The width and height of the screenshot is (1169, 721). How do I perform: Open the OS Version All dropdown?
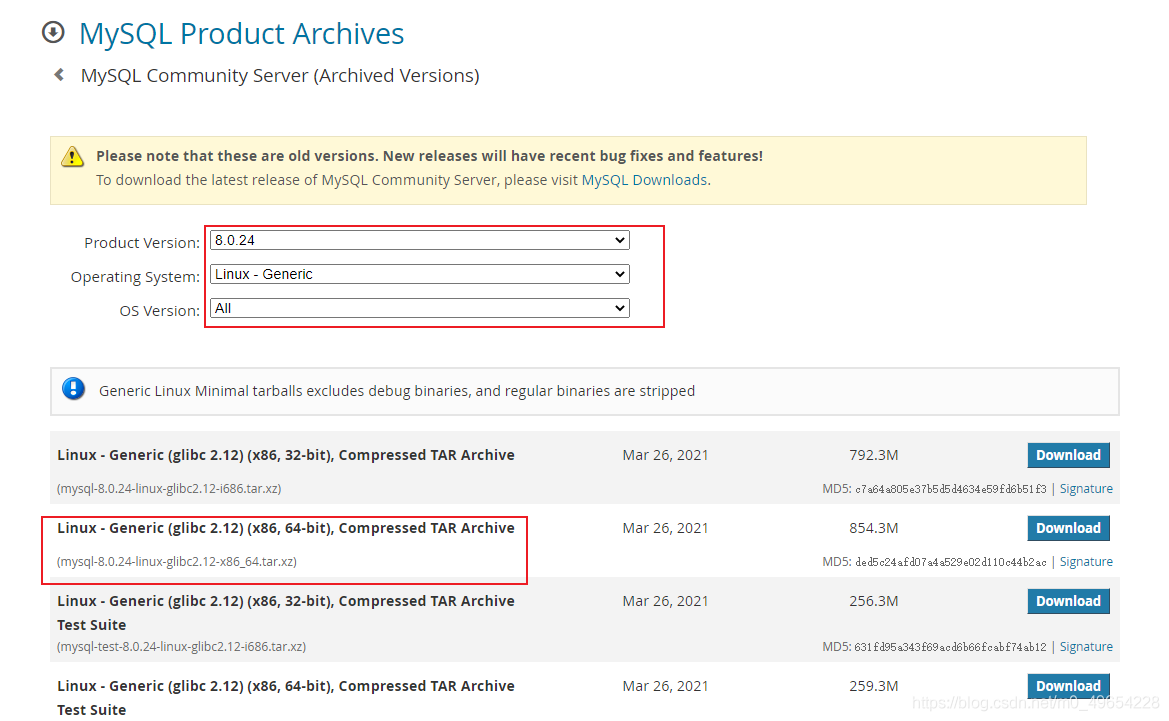(420, 308)
